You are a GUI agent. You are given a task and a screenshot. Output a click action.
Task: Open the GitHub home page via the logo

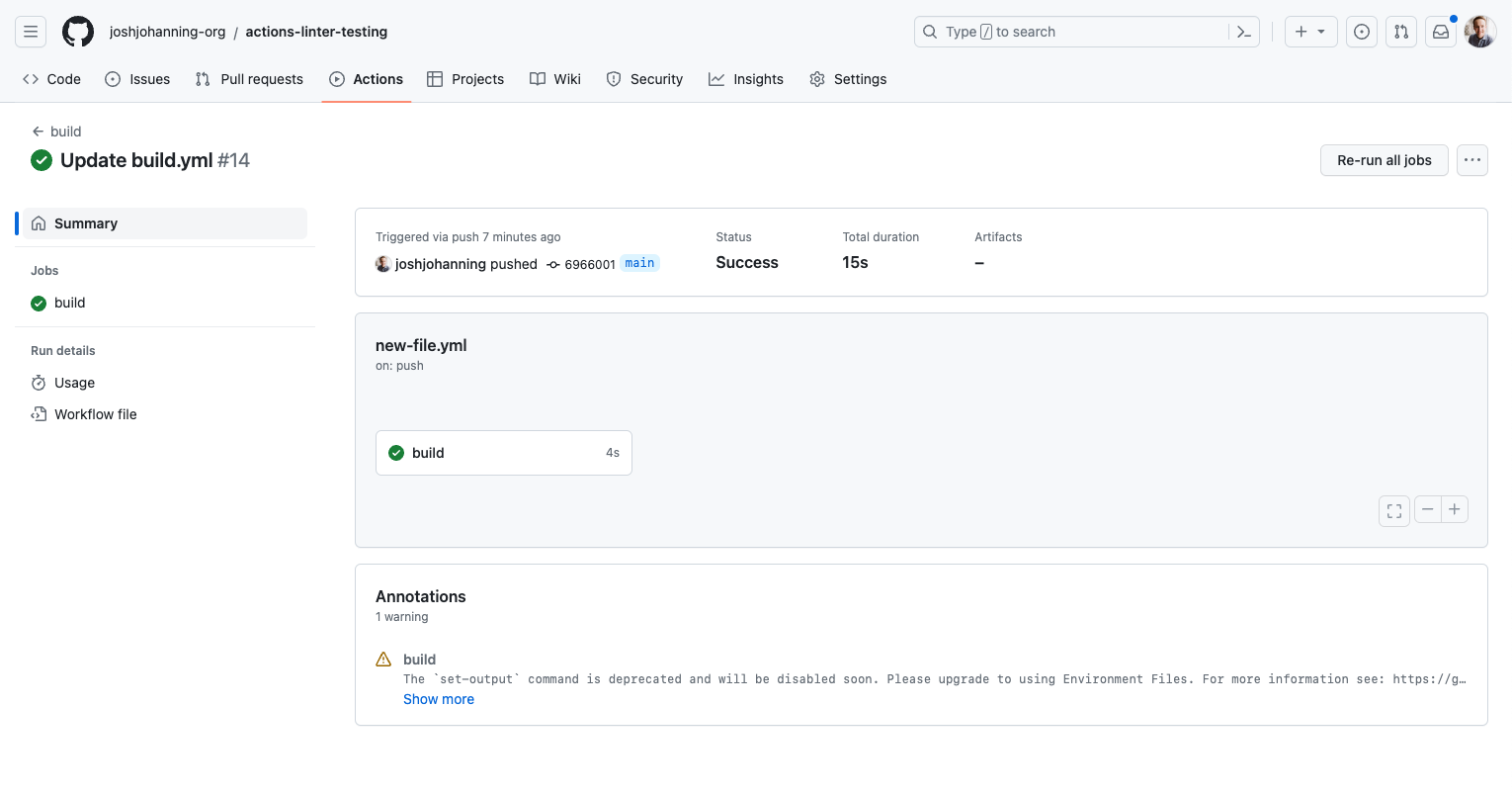pyautogui.click(x=78, y=31)
